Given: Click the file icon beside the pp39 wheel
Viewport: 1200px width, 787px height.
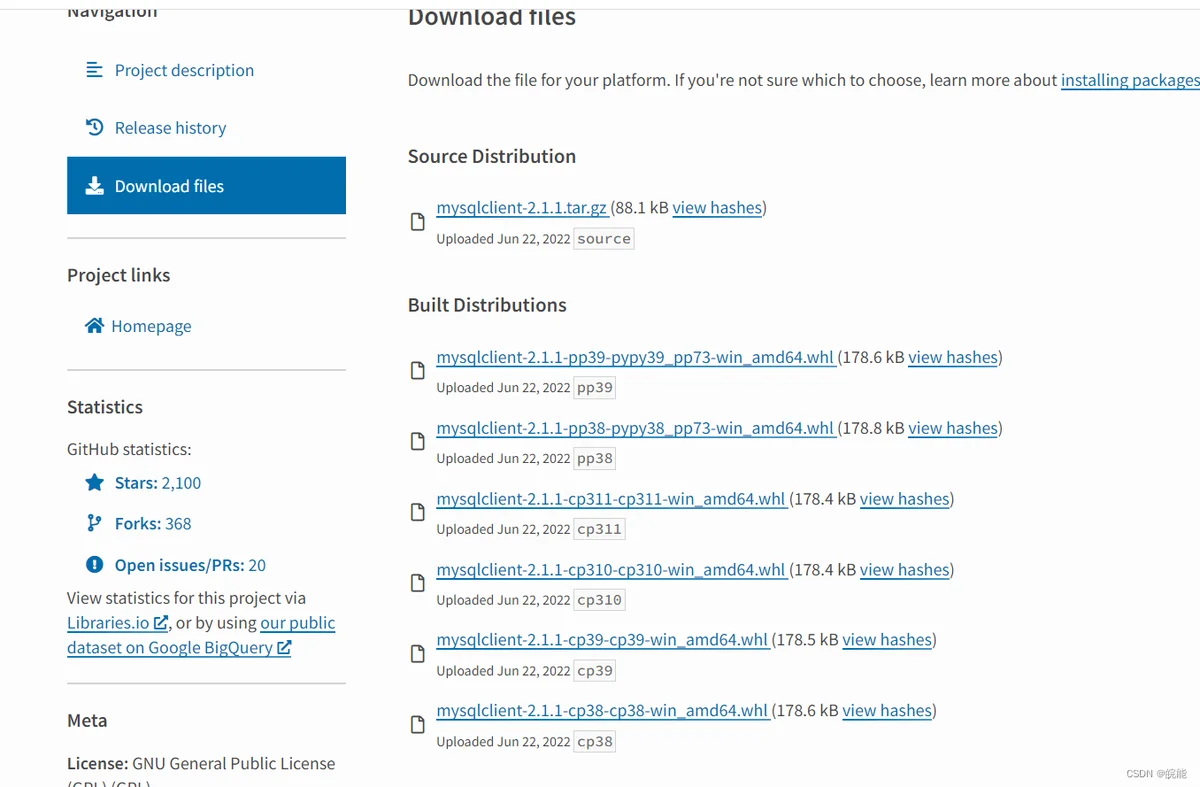Looking at the screenshot, I should click(x=418, y=371).
